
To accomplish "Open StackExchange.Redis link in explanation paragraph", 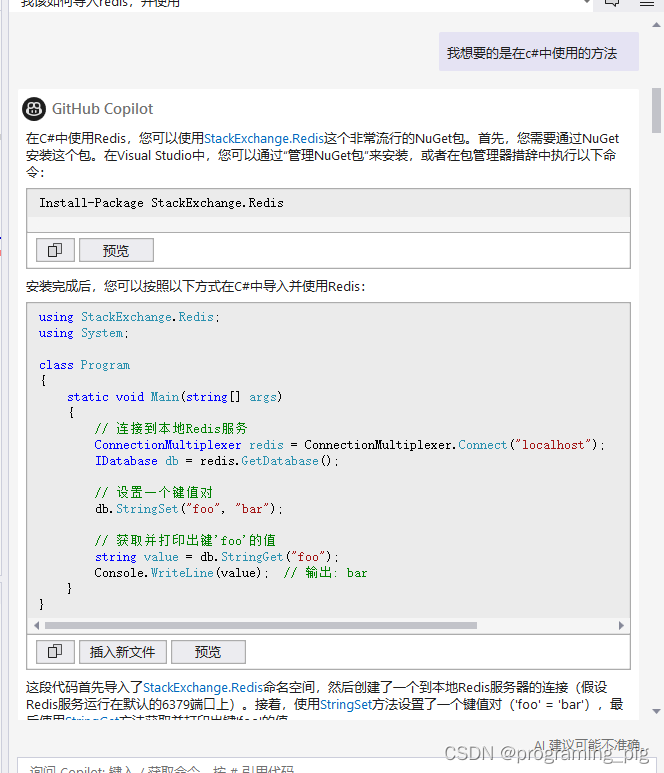I will point(203,687).
